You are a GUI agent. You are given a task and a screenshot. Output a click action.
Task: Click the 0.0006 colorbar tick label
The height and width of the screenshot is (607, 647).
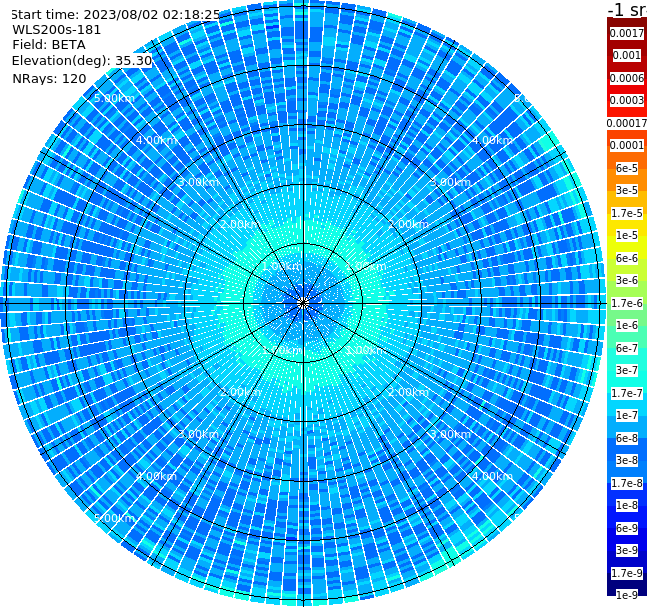(x=627, y=78)
